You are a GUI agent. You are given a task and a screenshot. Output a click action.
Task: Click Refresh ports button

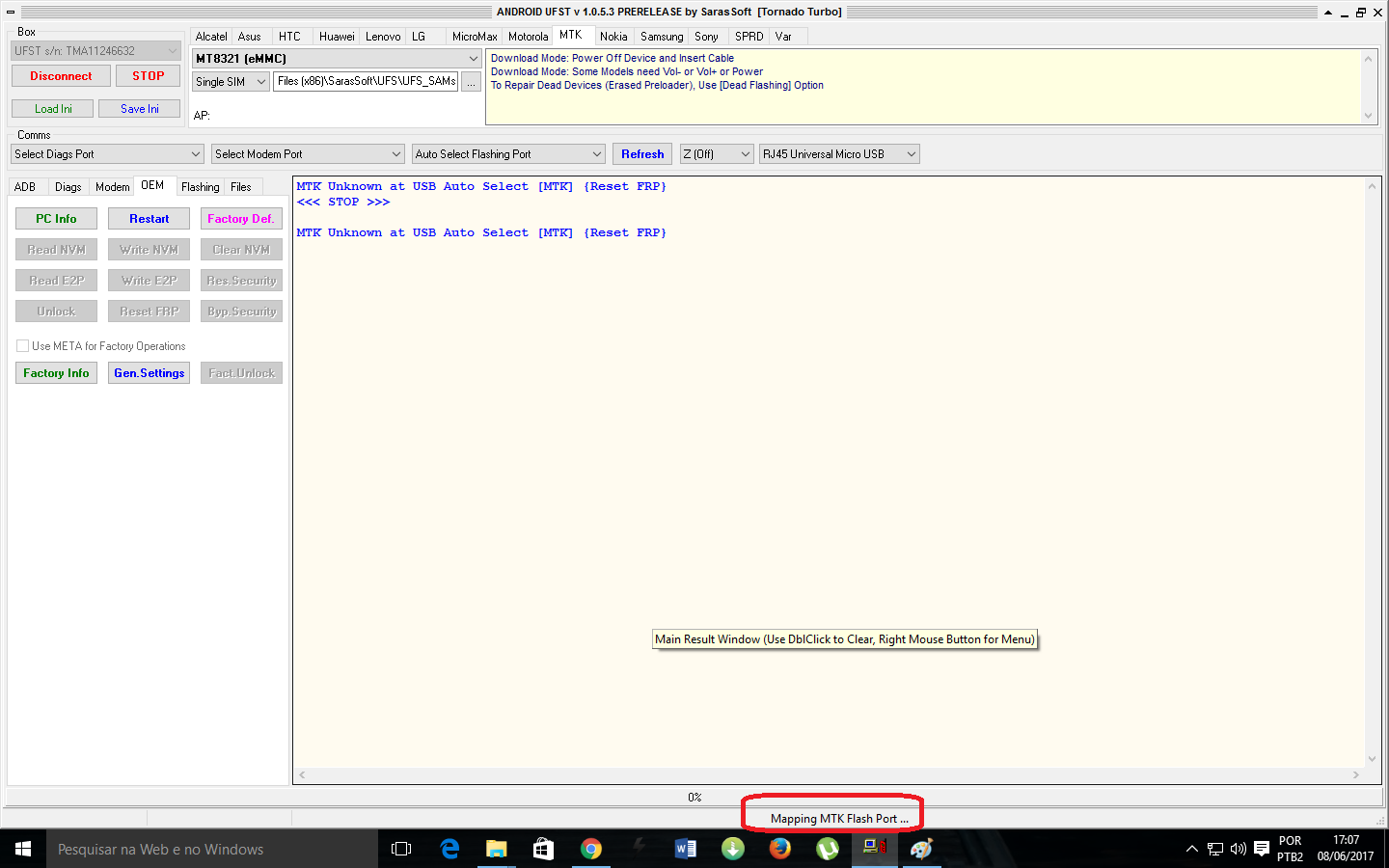[642, 154]
